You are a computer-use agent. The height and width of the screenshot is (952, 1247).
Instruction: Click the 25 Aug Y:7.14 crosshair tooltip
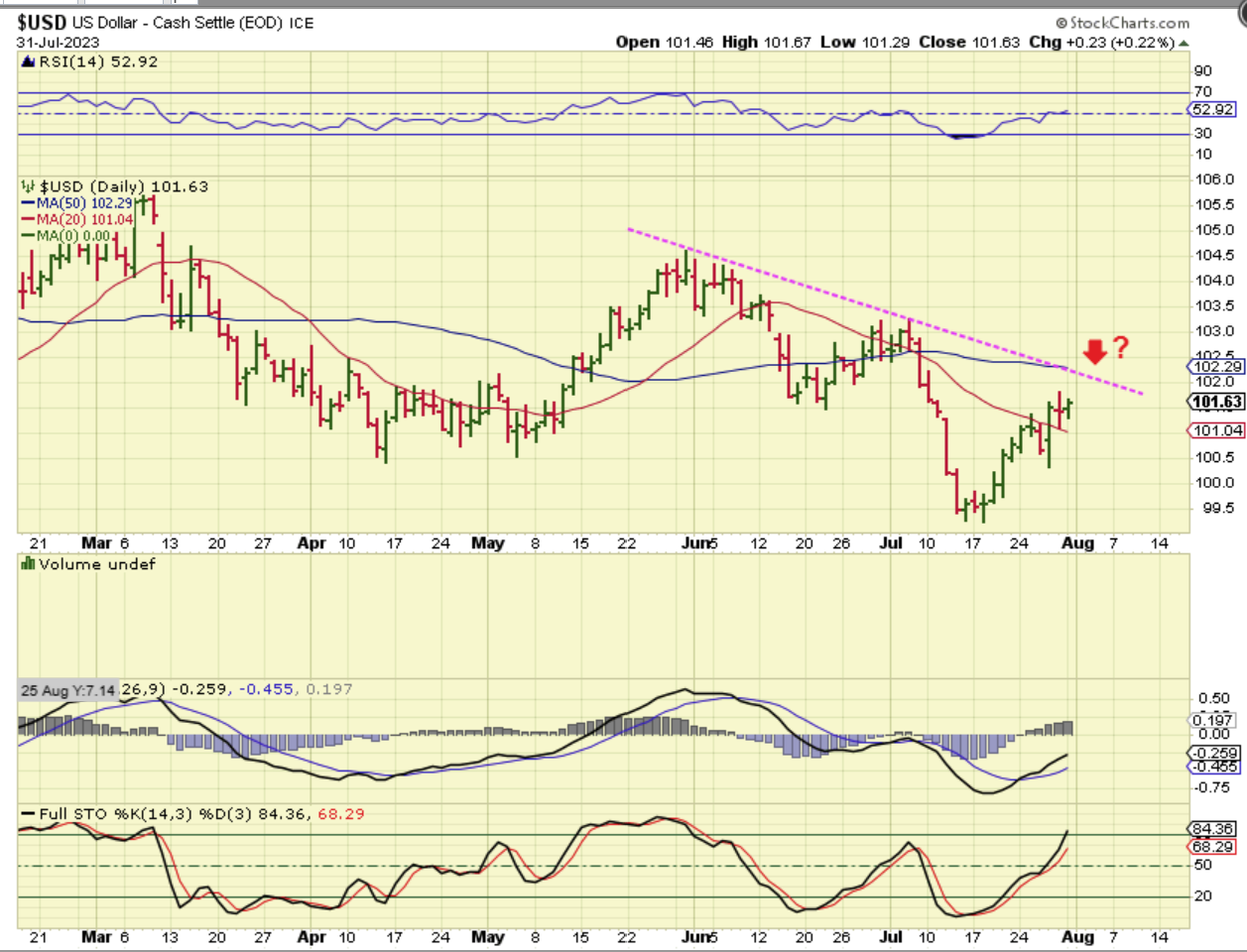(x=67, y=689)
